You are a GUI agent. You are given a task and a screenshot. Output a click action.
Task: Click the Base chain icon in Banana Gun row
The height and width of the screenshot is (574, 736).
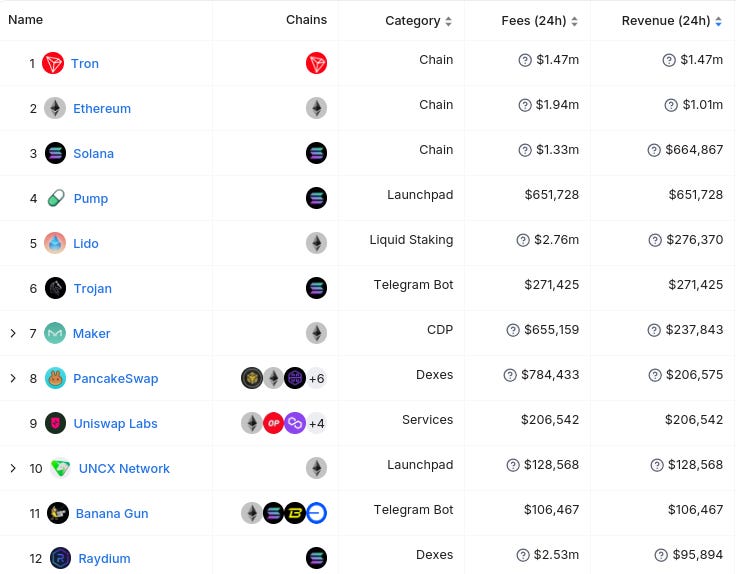[x=317, y=513]
